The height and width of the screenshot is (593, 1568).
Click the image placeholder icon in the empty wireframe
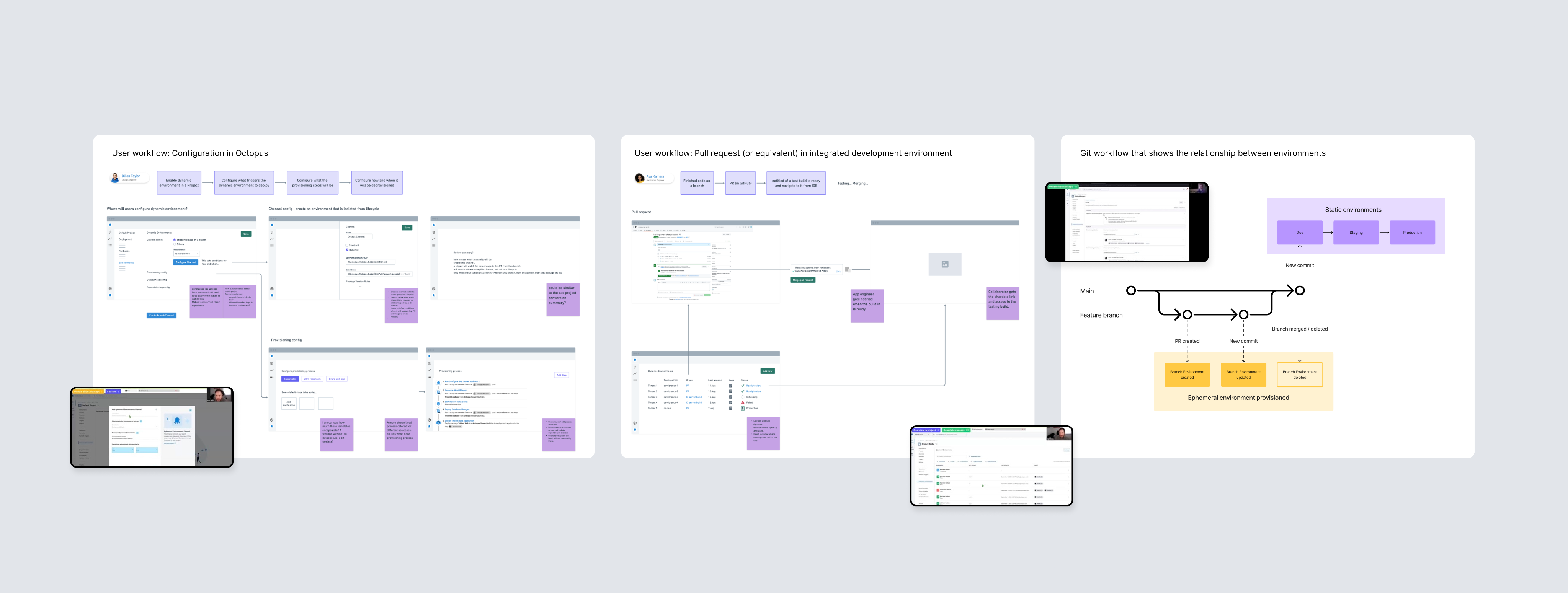945,264
